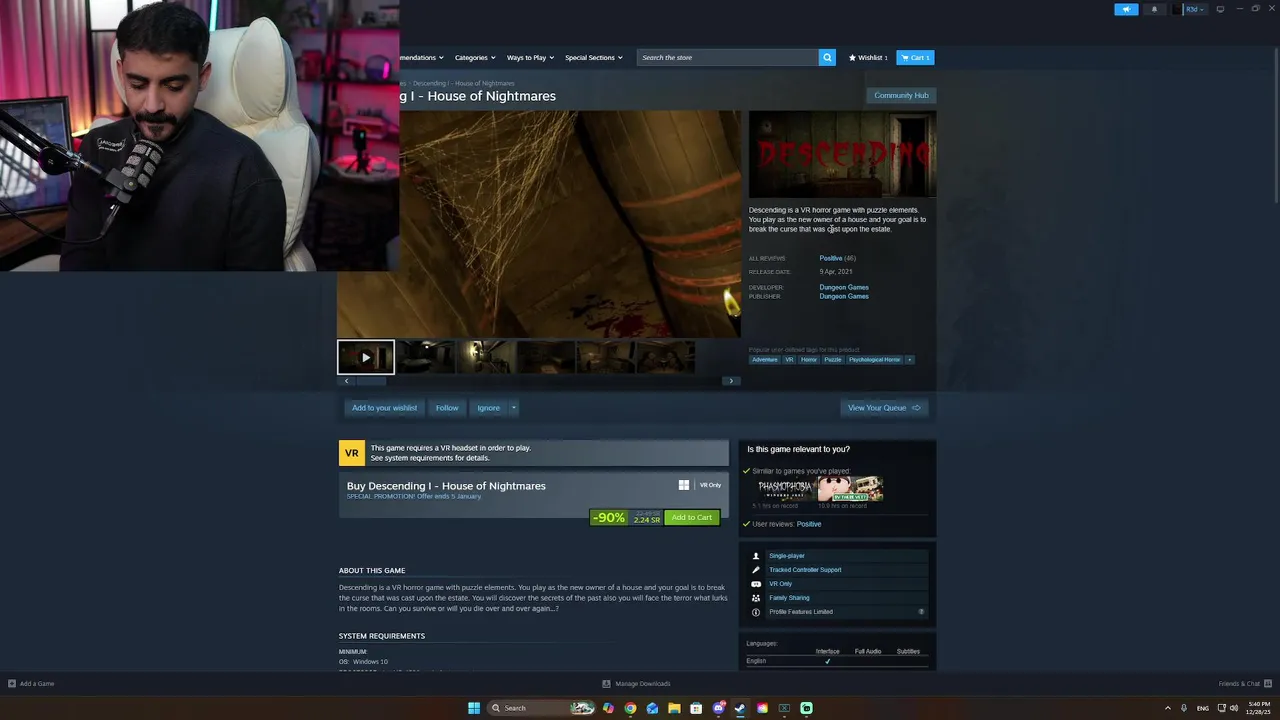Viewport: 1280px width, 720px height.
Task: Click the Profile Features Limited help question mark
Action: coord(921,612)
